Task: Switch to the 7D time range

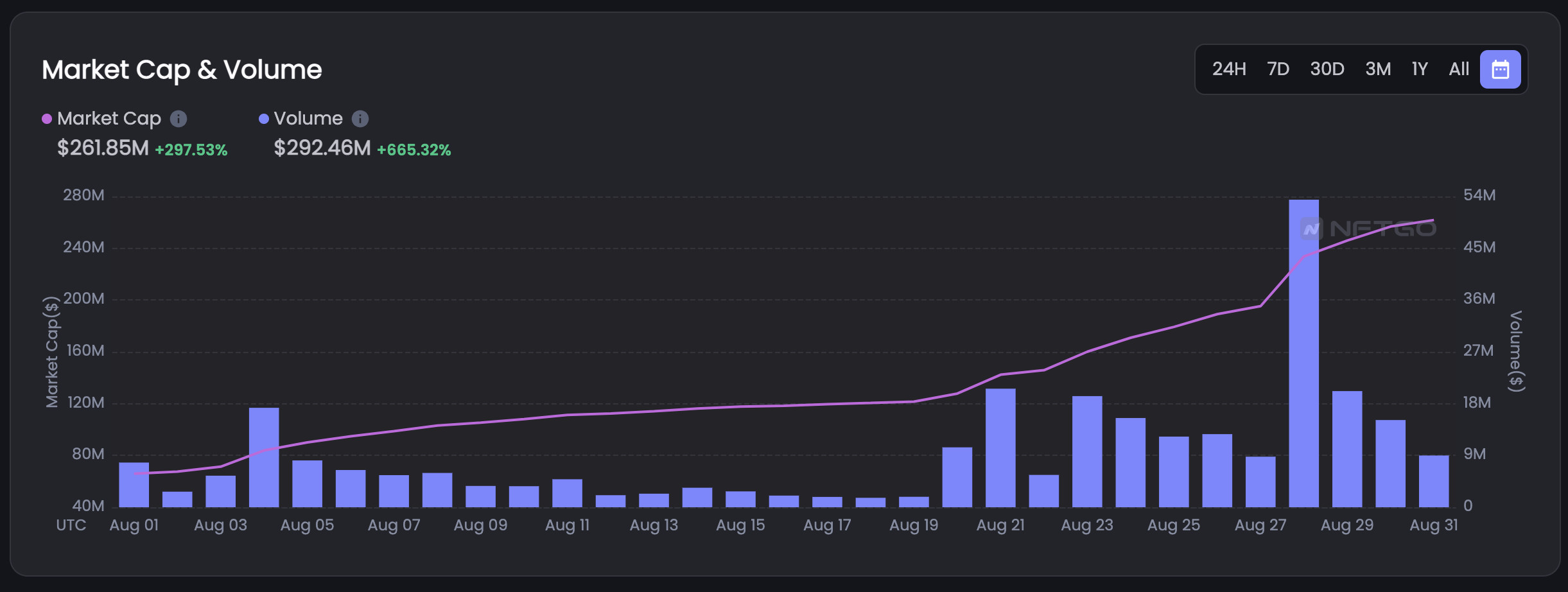Action: pyautogui.click(x=1278, y=69)
